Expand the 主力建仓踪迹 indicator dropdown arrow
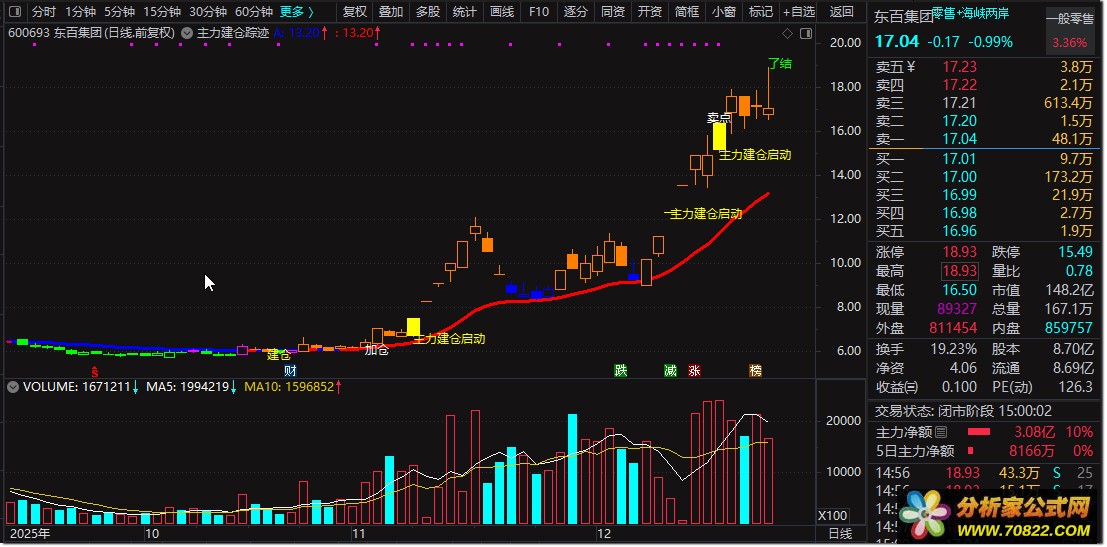The image size is (1107, 547). tap(186, 32)
